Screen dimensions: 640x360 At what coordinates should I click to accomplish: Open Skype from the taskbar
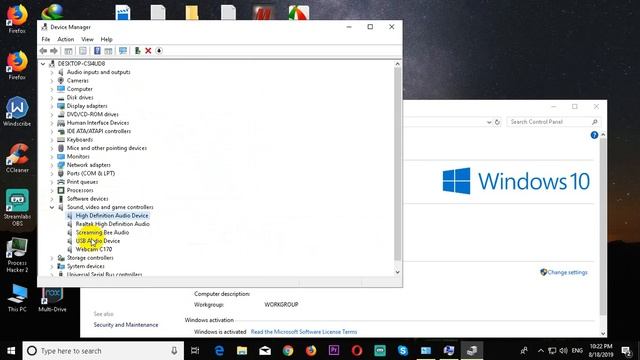[x=403, y=351]
